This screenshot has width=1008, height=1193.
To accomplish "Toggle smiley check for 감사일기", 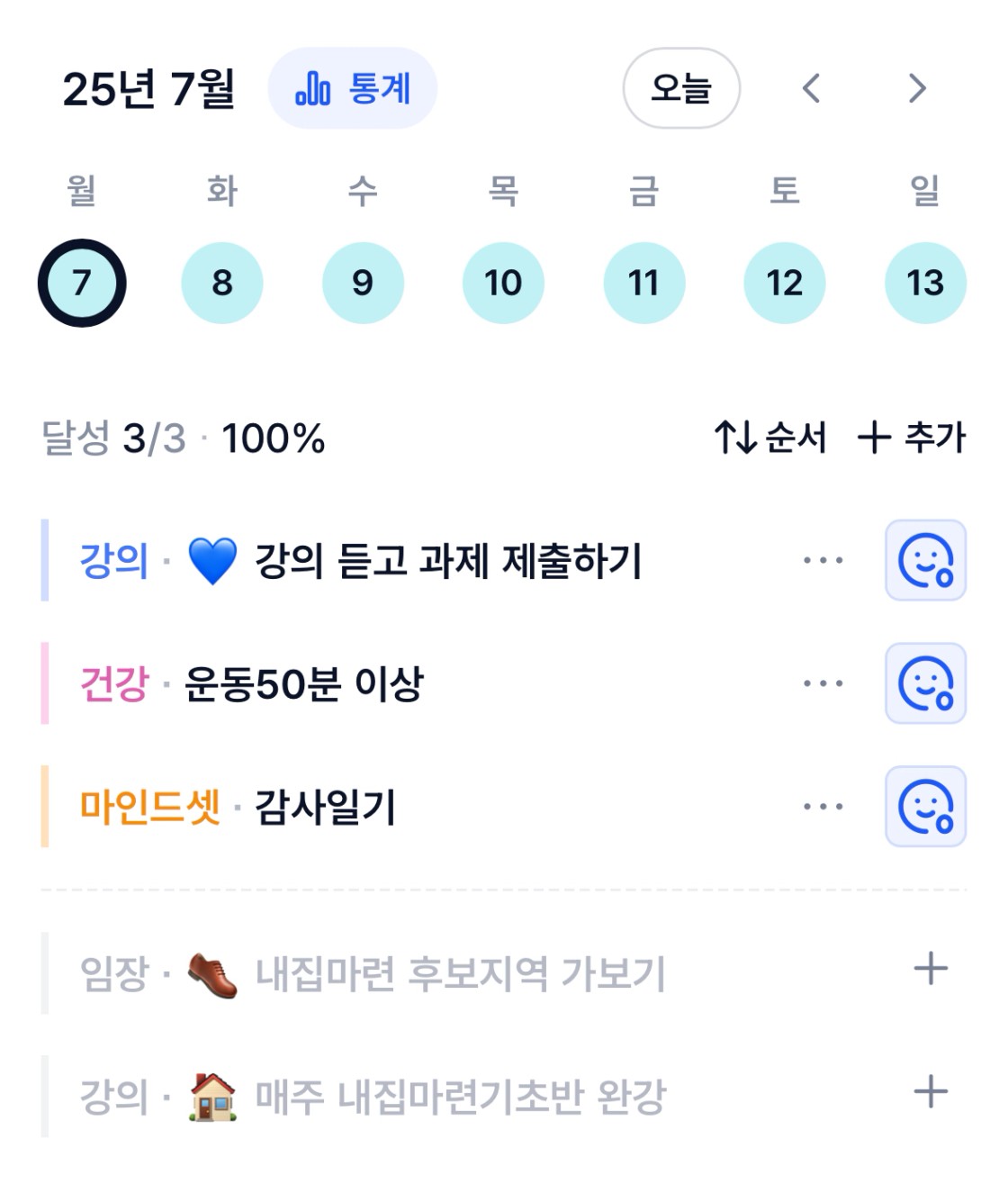I will pos(925,807).
